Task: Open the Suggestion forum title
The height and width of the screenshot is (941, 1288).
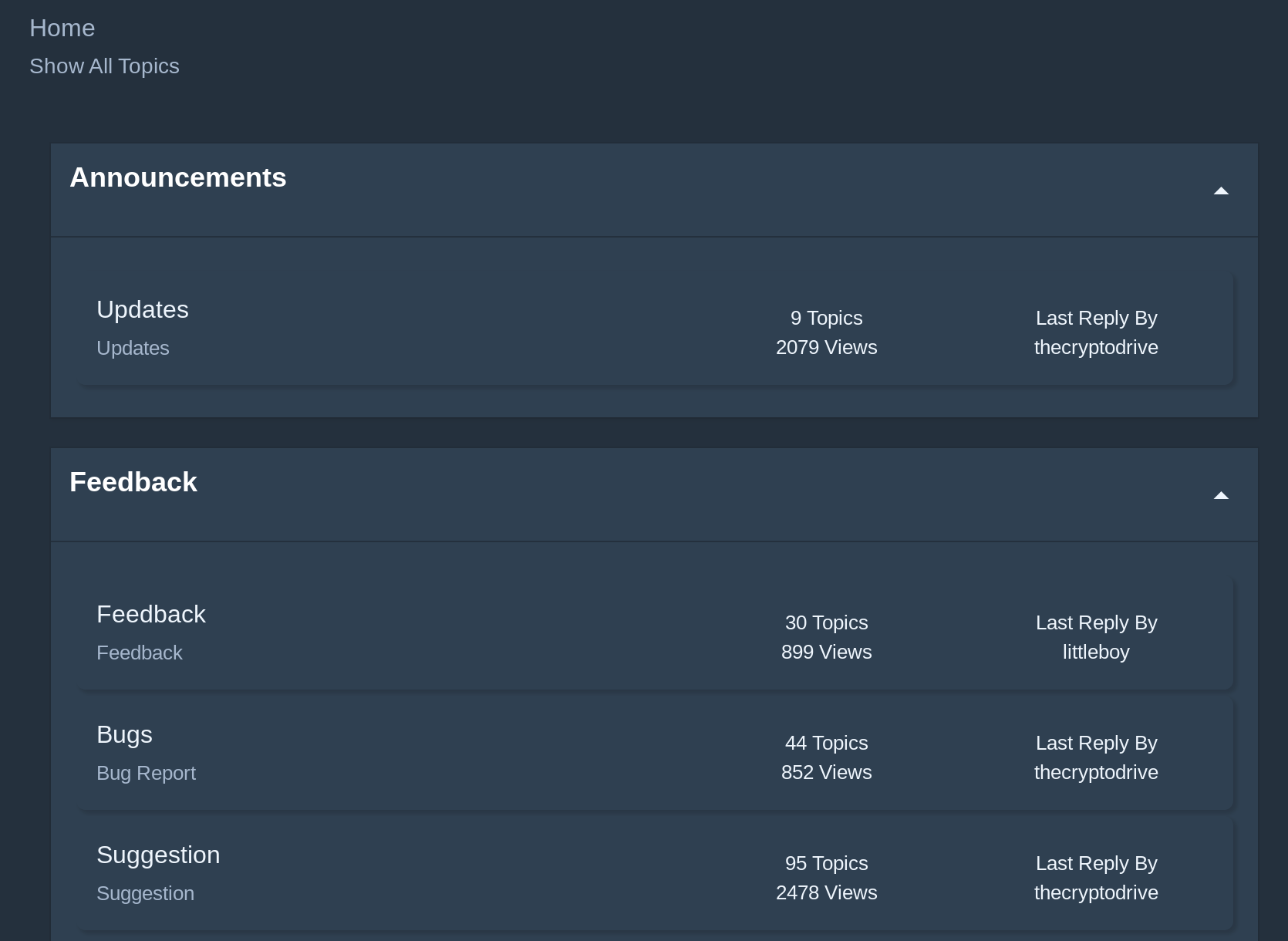Action: tap(158, 855)
